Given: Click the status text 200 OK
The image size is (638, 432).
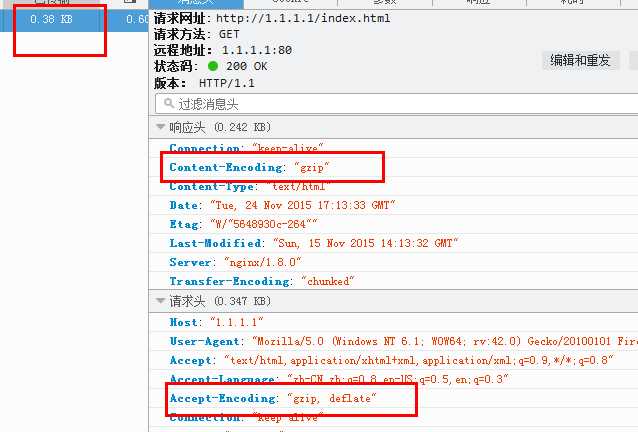Looking at the screenshot, I should click(247, 66).
